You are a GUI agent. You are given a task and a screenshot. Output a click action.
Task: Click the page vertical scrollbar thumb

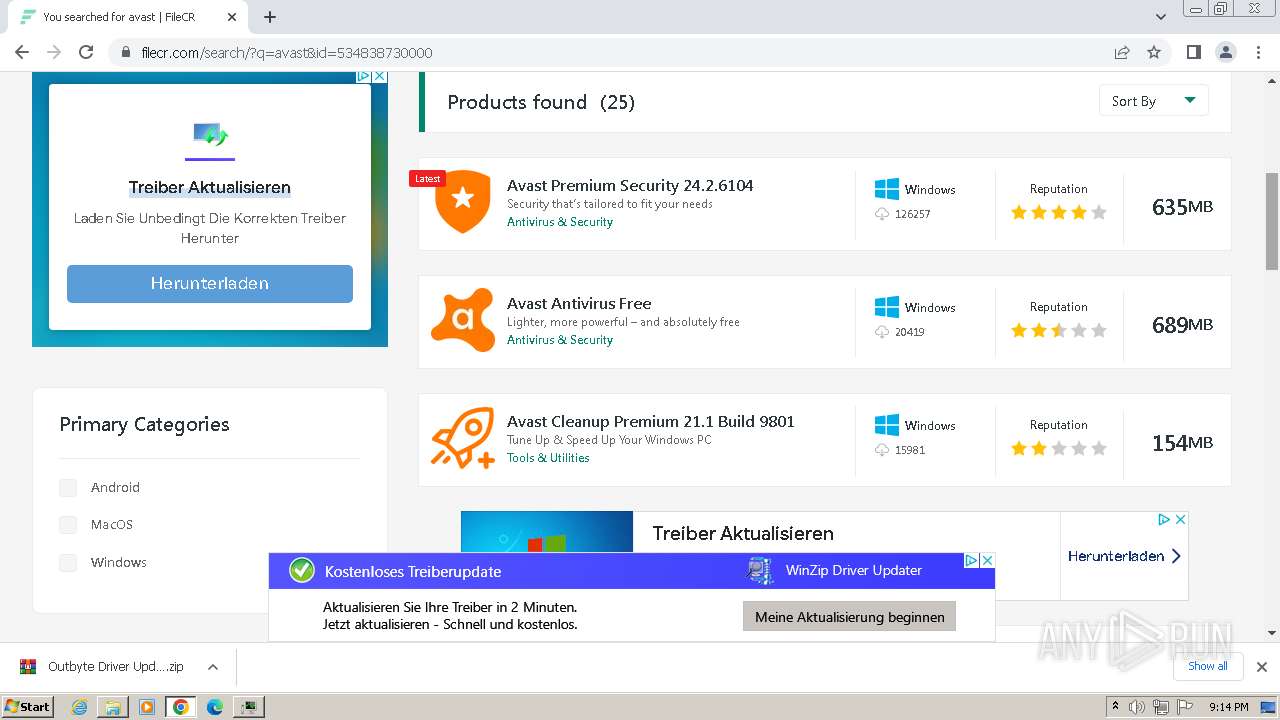point(1271,221)
